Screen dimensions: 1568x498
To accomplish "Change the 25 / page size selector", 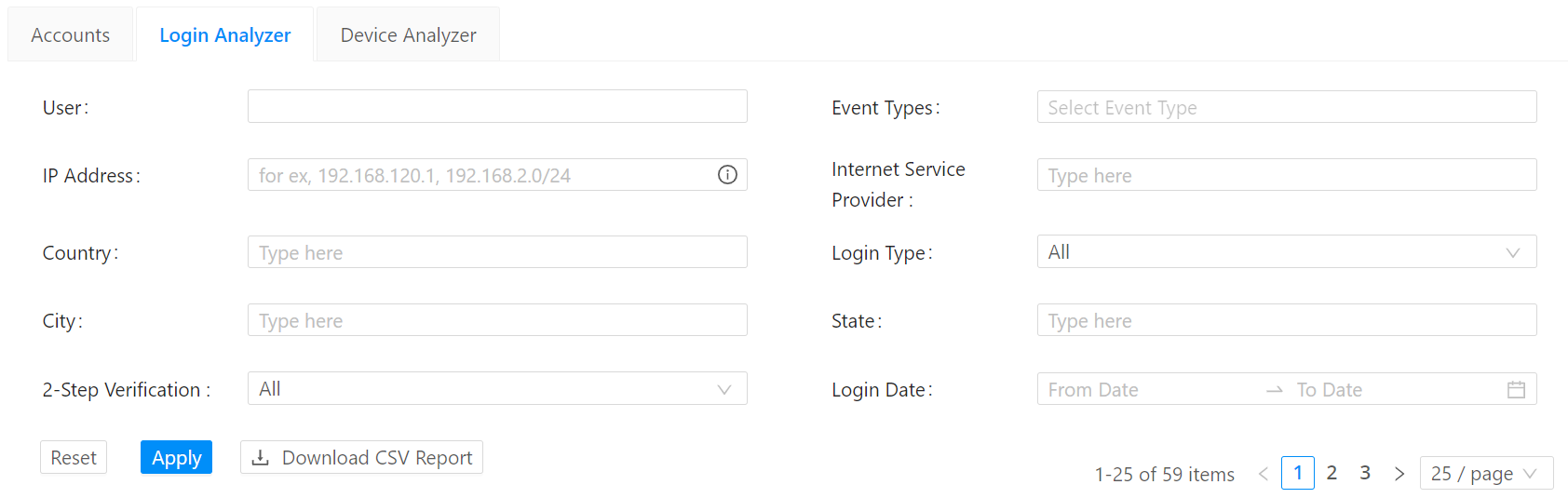I will click(1485, 474).
